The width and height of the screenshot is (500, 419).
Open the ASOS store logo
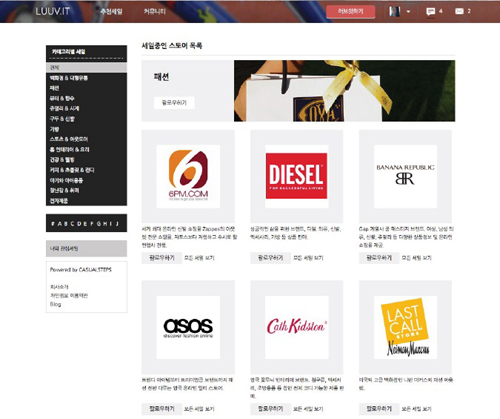pos(188,327)
